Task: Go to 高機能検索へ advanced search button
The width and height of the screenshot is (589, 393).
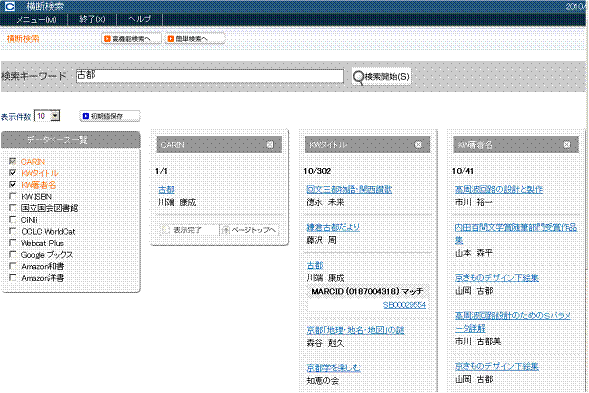Action: [x=131, y=39]
